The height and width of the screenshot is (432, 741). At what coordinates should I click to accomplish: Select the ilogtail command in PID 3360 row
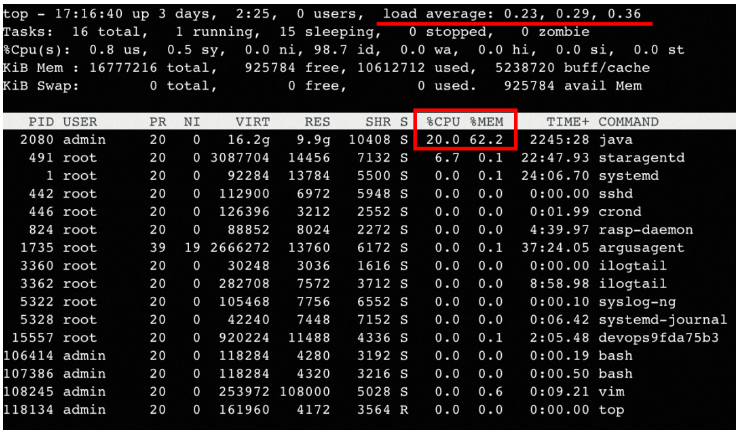point(632,266)
